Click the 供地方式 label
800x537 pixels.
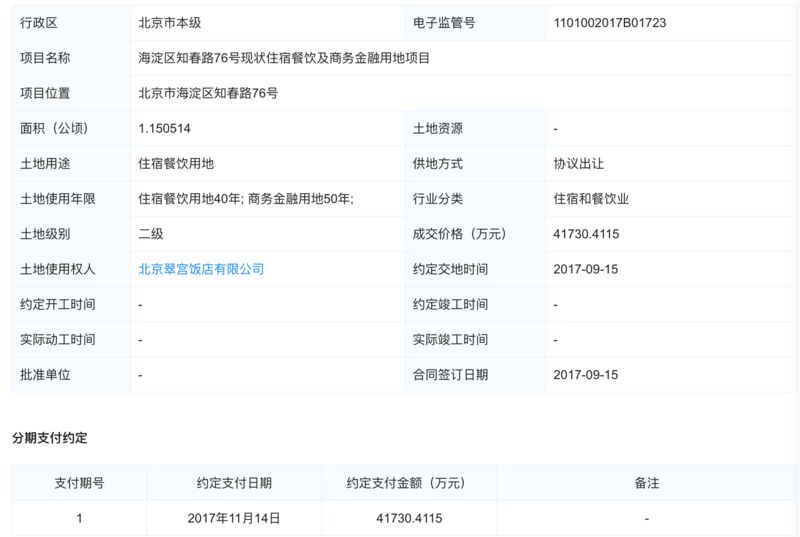(438, 163)
